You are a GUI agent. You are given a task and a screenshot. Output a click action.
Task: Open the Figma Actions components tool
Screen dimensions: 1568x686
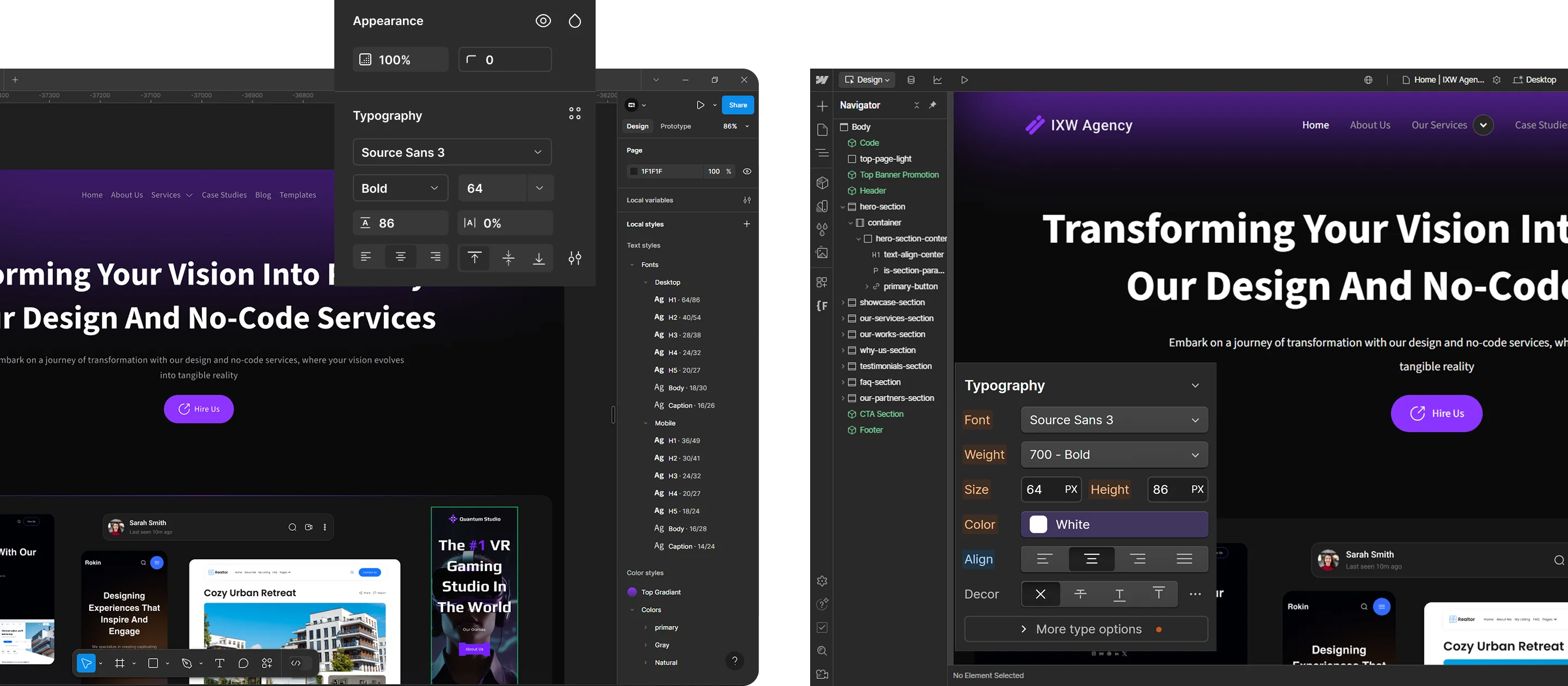pyautogui.click(x=267, y=664)
